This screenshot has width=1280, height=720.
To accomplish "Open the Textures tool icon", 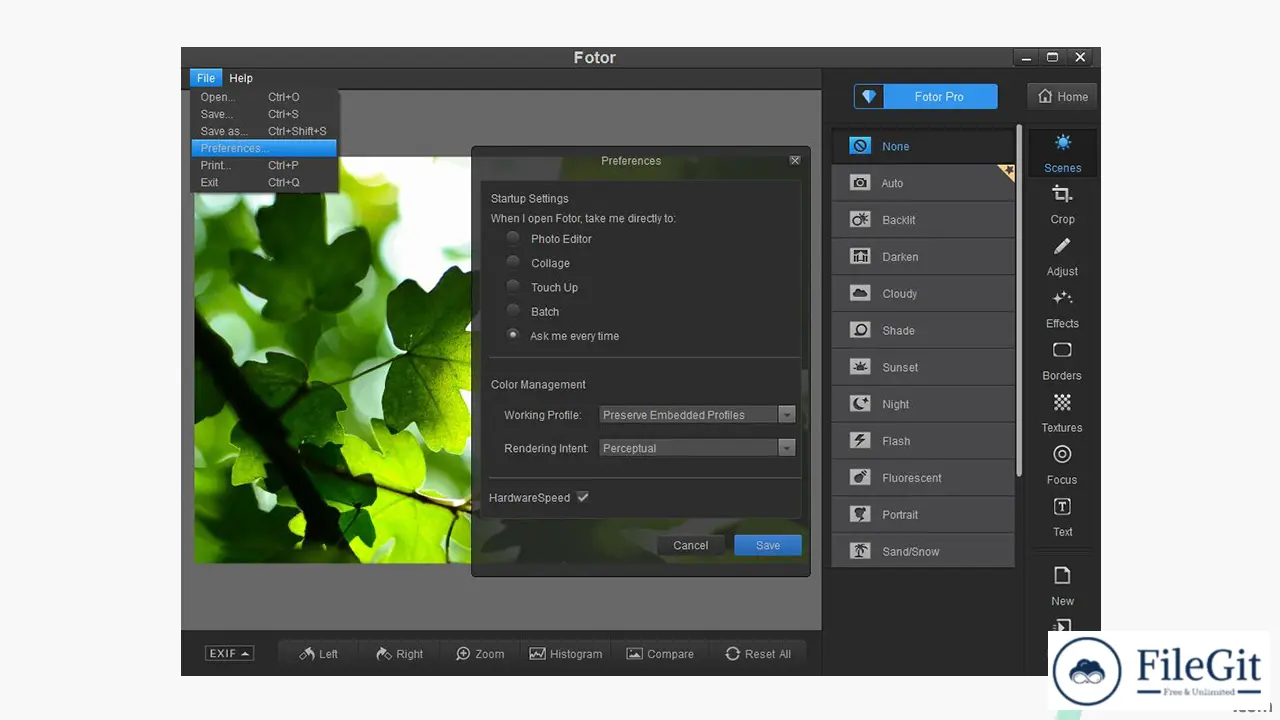I will [x=1062, y=402].
